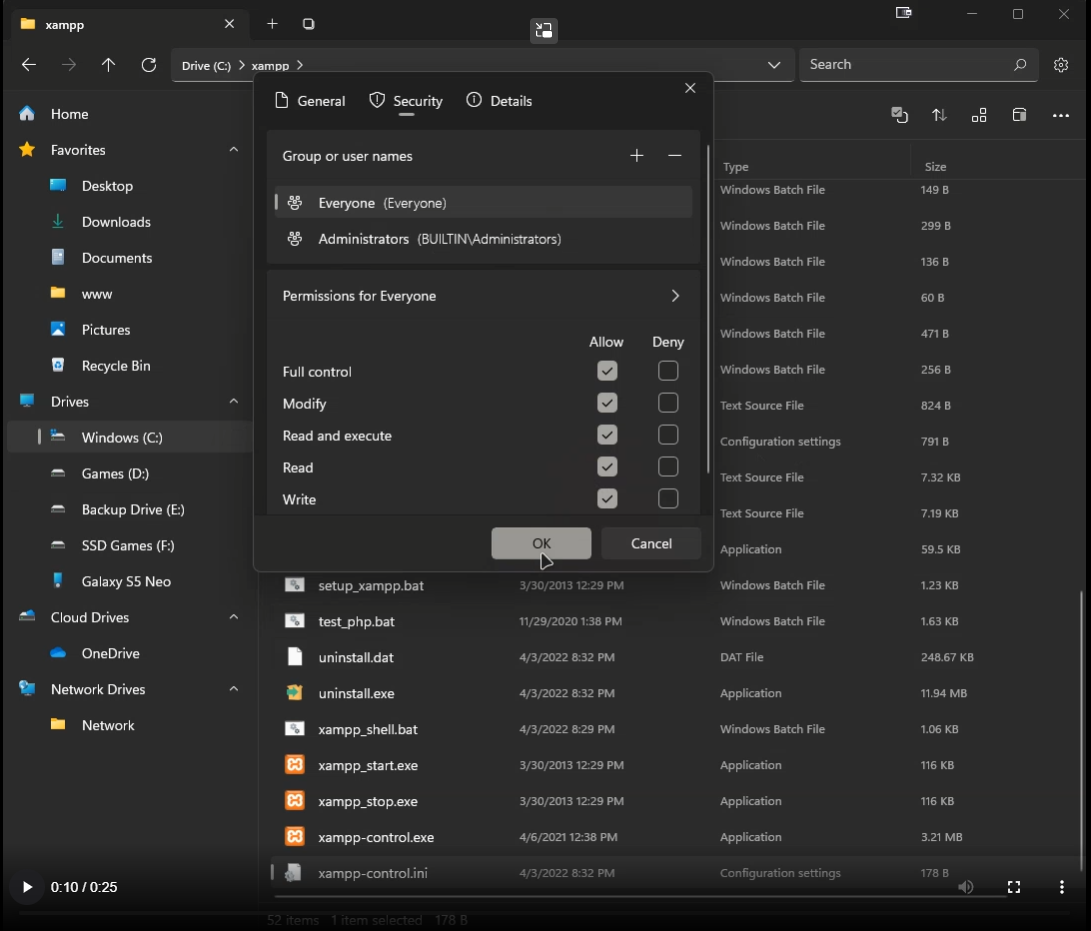Open the layout options icon
The image size is (1091, 931).
pyautogui.click(x=979, y=115)
